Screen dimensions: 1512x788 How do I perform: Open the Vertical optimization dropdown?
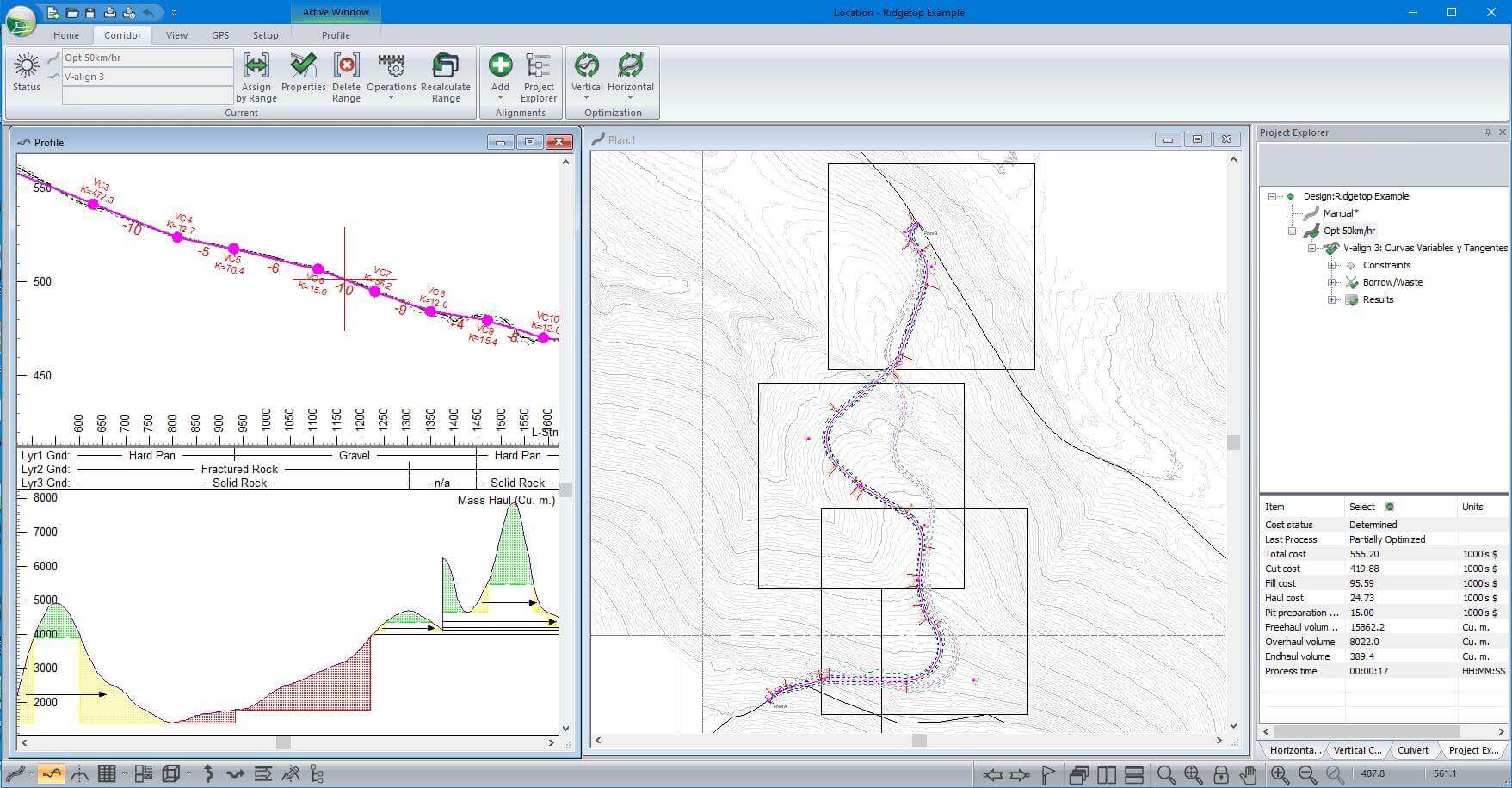click(x=587, y=97)
